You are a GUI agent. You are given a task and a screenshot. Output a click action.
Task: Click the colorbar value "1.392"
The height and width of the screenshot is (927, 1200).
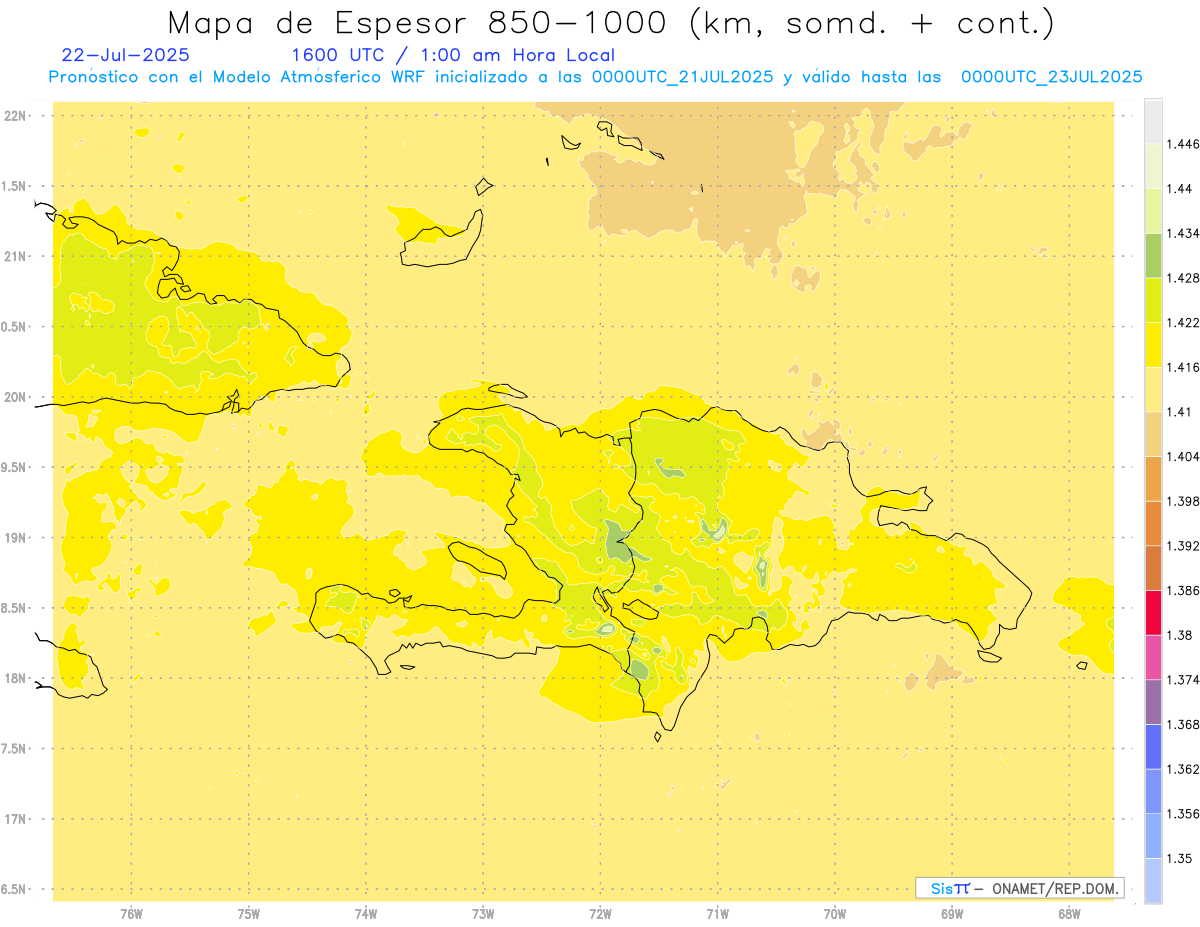pos(1183,546)
